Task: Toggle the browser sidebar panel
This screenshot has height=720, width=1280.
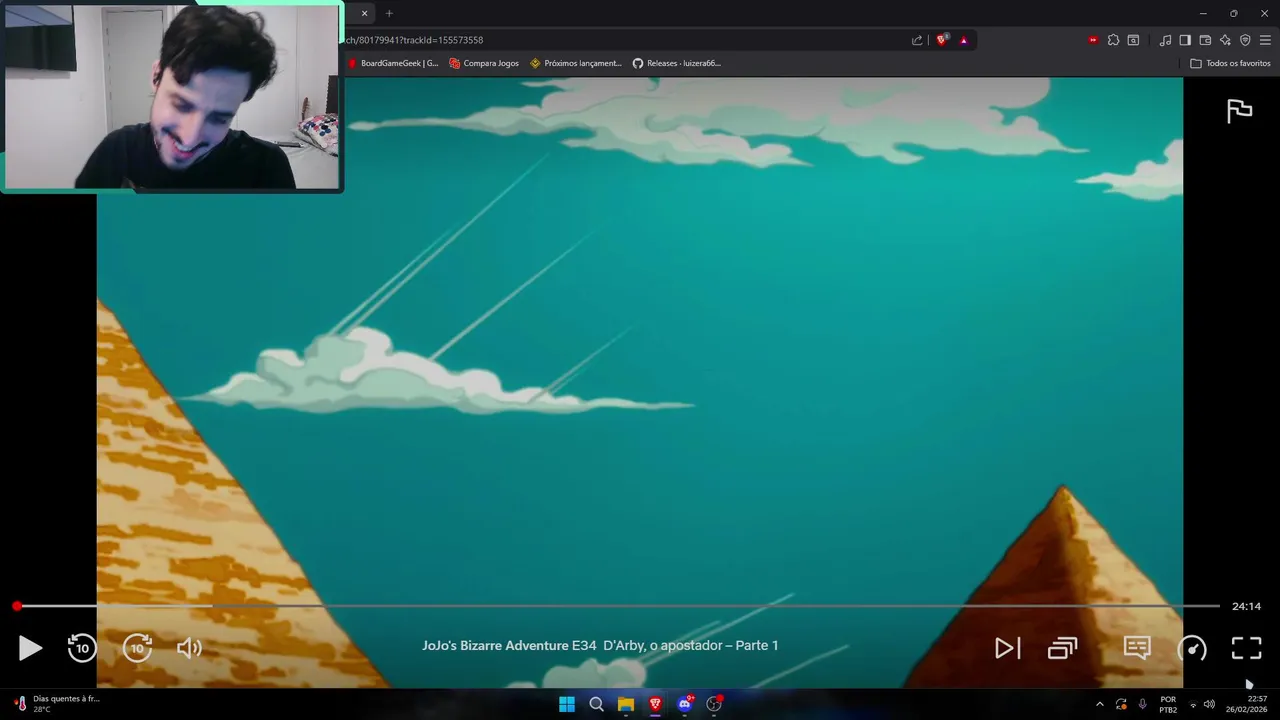Action: 1185,40
